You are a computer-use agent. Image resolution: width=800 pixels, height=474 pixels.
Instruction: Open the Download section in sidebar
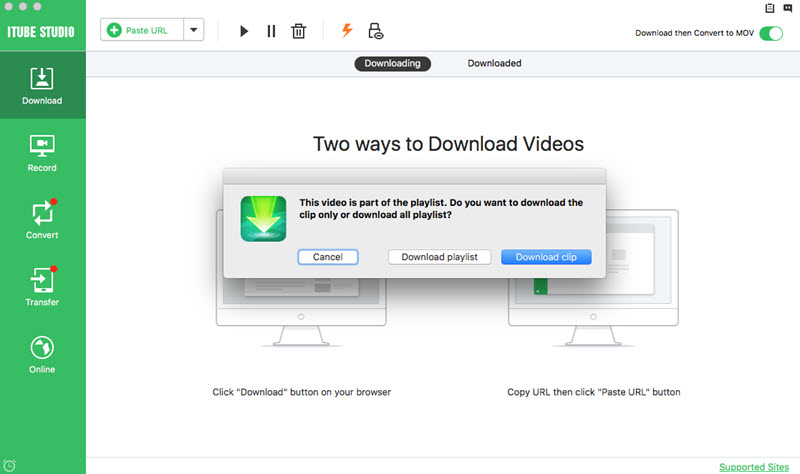click(x=42, y=85)
